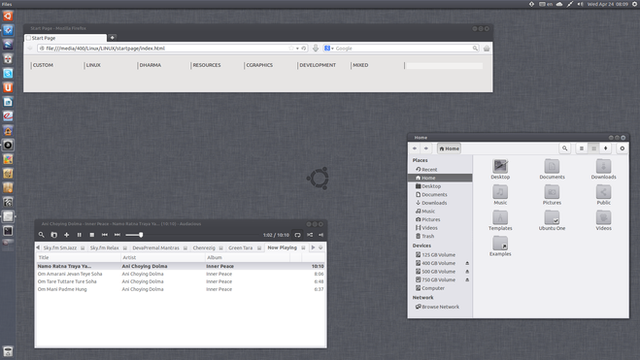Stop playback in Audacious
640x360 pixels.
tap(92, 235)
